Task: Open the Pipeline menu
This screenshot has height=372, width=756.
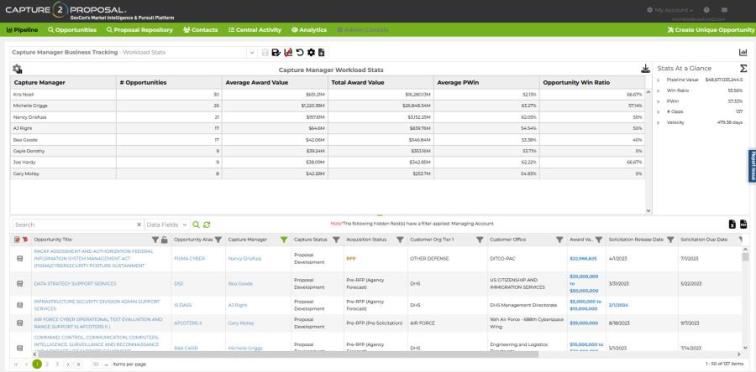Action: pyautogui.click(x=22, y=30)
